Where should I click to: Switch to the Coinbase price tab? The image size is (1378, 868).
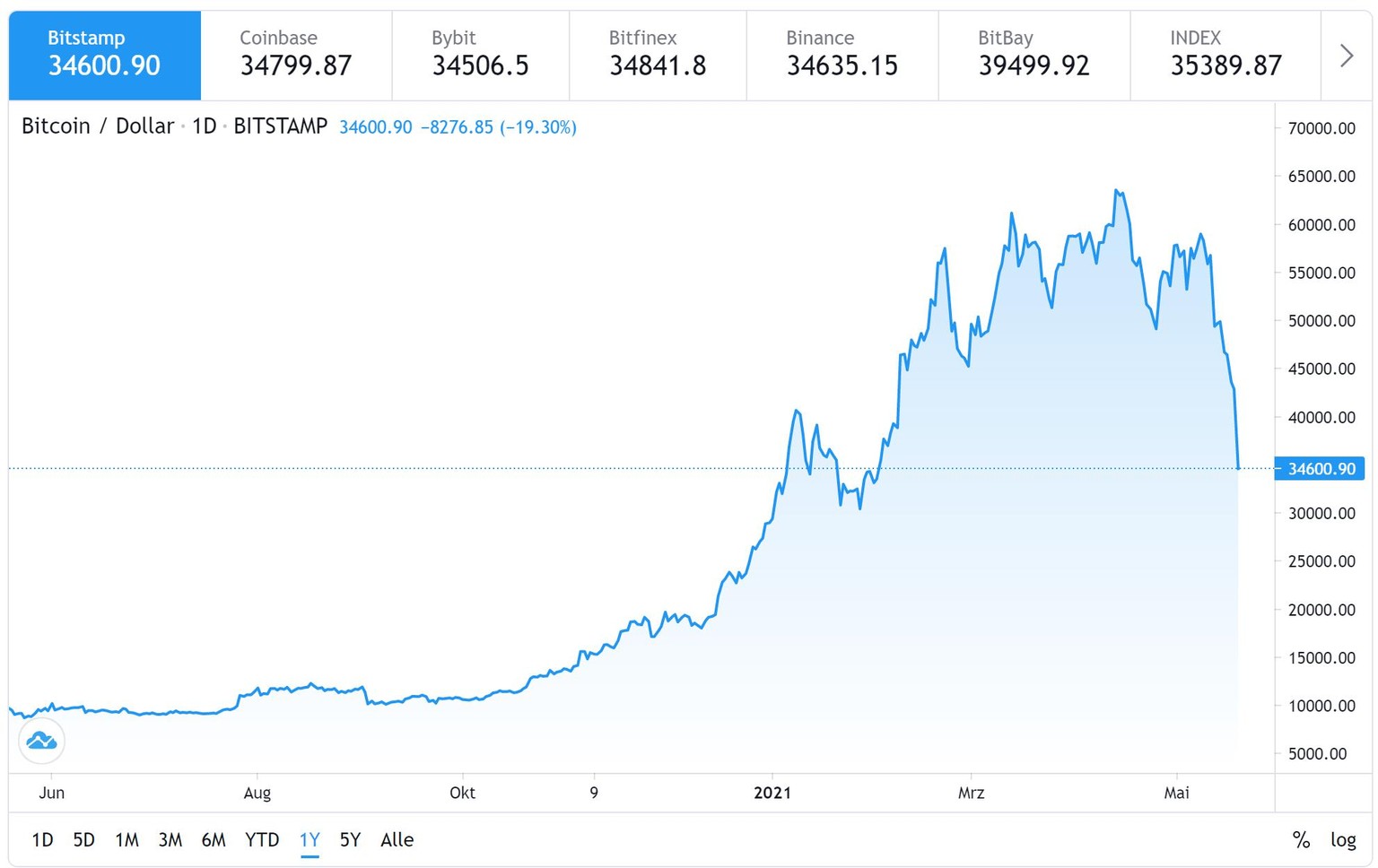tap(295, 54)
